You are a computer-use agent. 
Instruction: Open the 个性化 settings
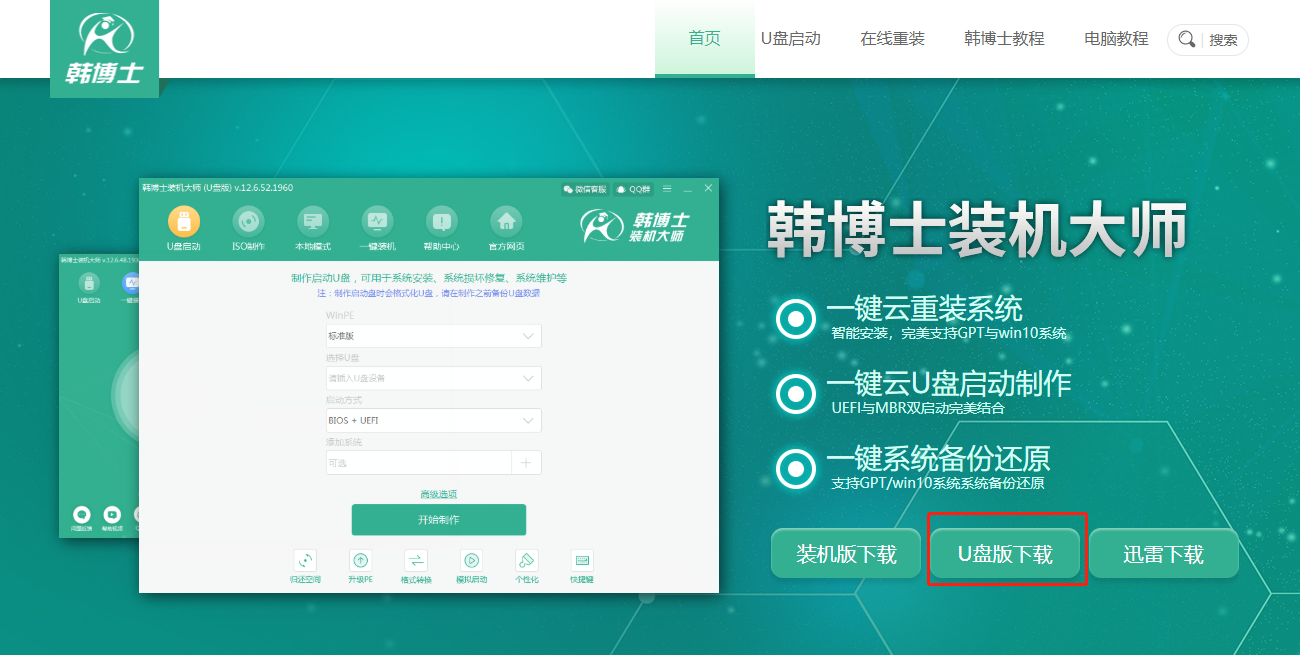(x=526, y=565)
